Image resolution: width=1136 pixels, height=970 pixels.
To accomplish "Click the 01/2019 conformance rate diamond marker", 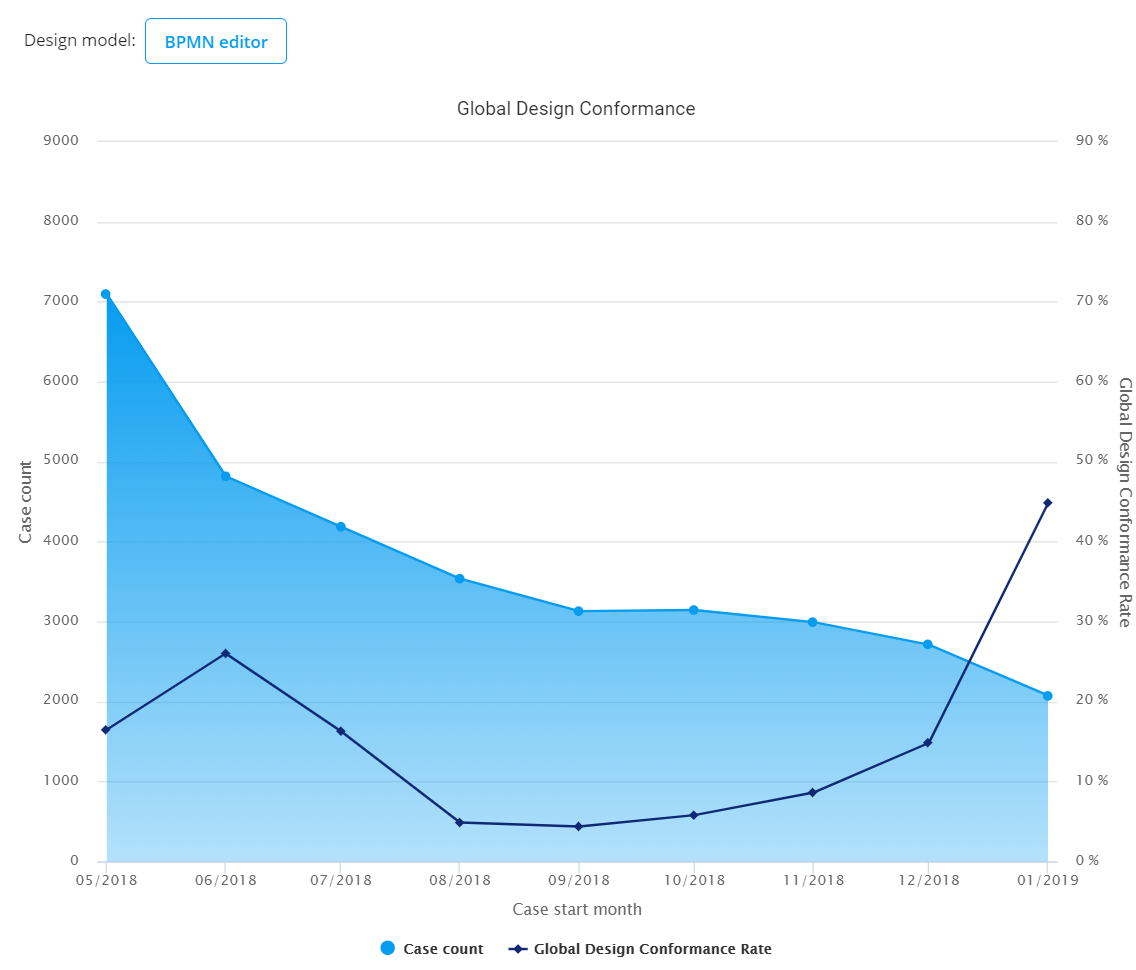I will [x=1047, y=503].
